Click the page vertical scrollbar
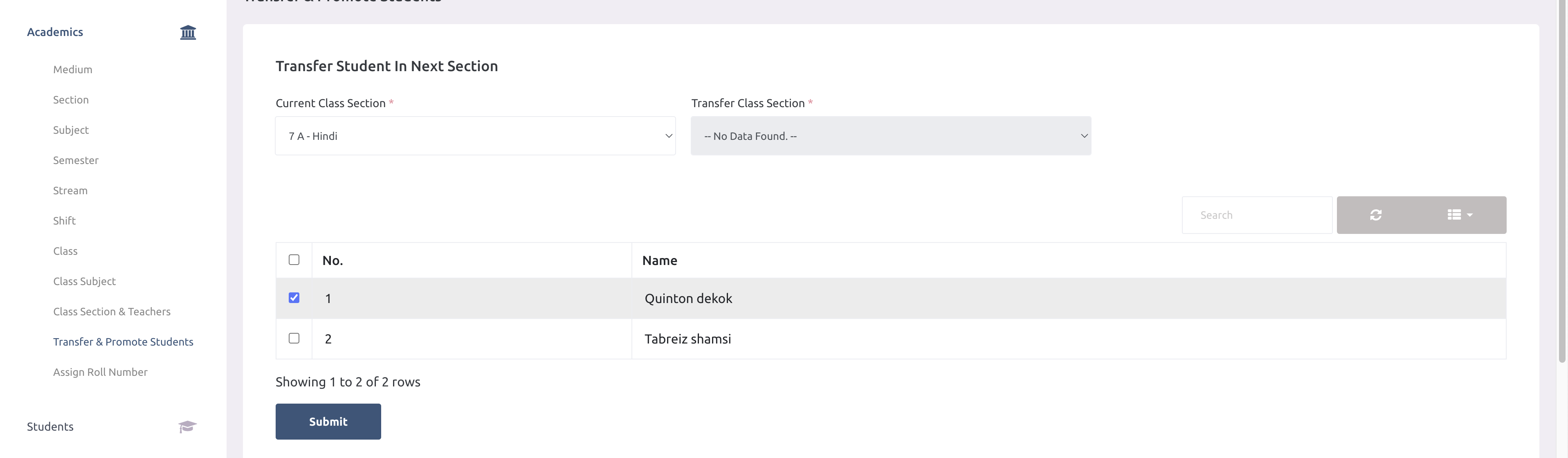Viewport: 1568px width, 458px height. pyautogui.click(x=1561, y=182)
